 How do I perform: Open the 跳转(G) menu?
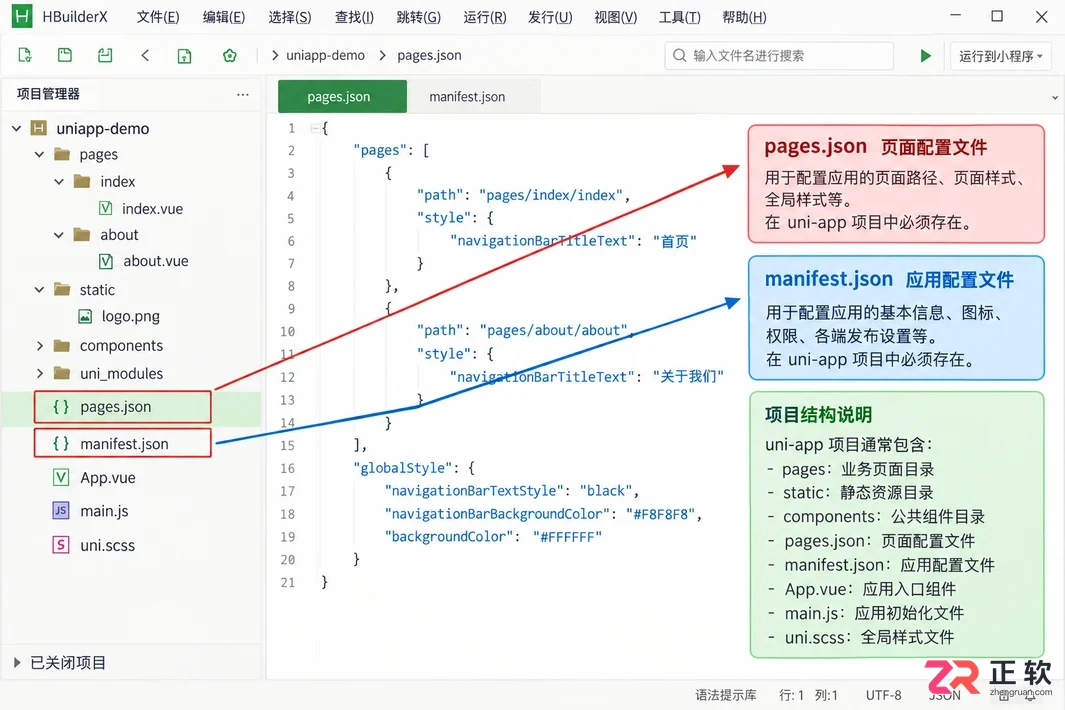418,17
